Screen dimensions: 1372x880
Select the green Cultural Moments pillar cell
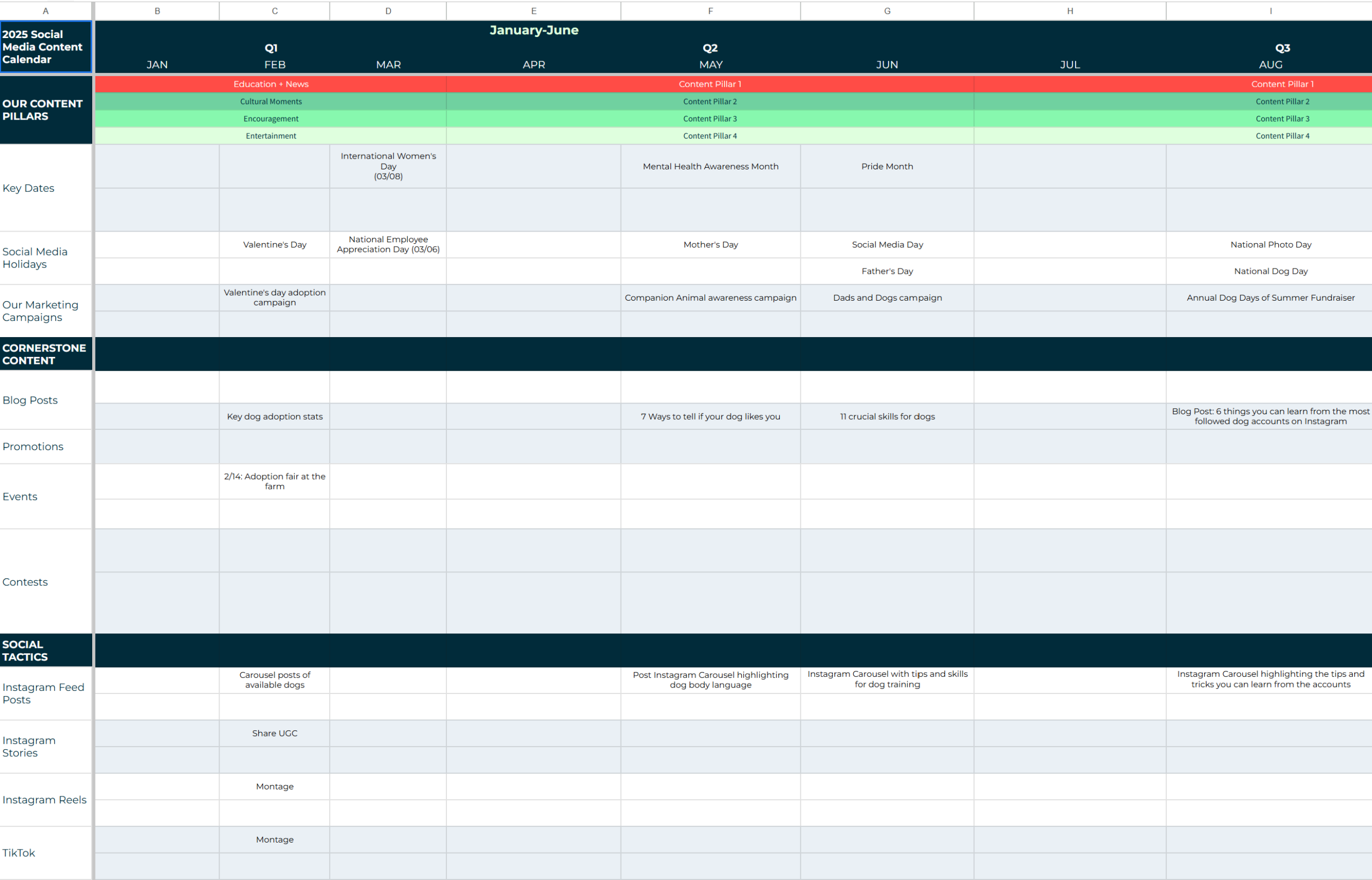271,101
